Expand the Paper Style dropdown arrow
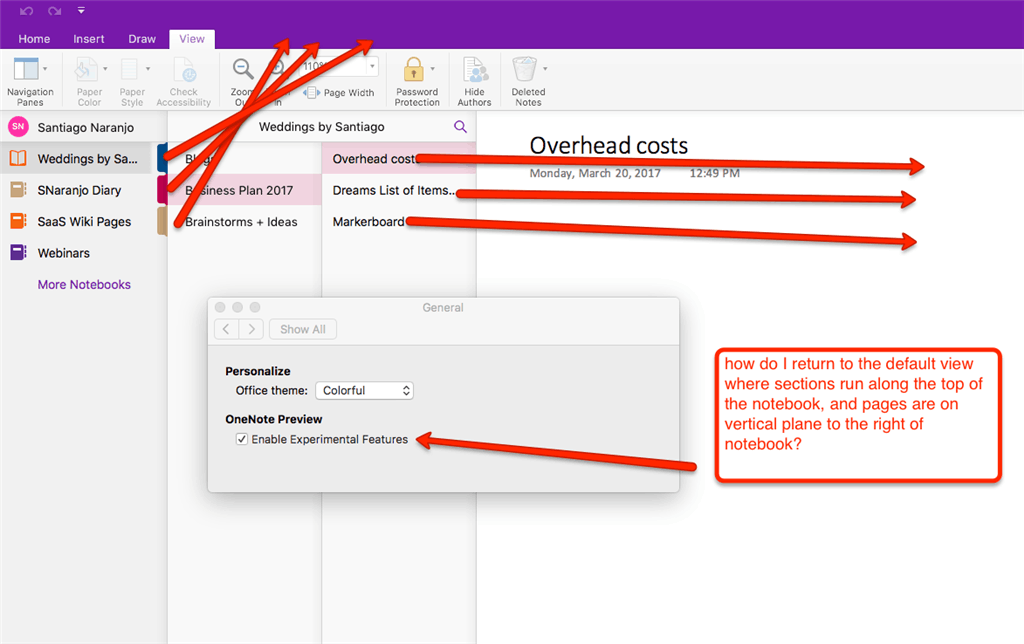The height and width of the screenshot is (644, 1024). click(148, 69)
